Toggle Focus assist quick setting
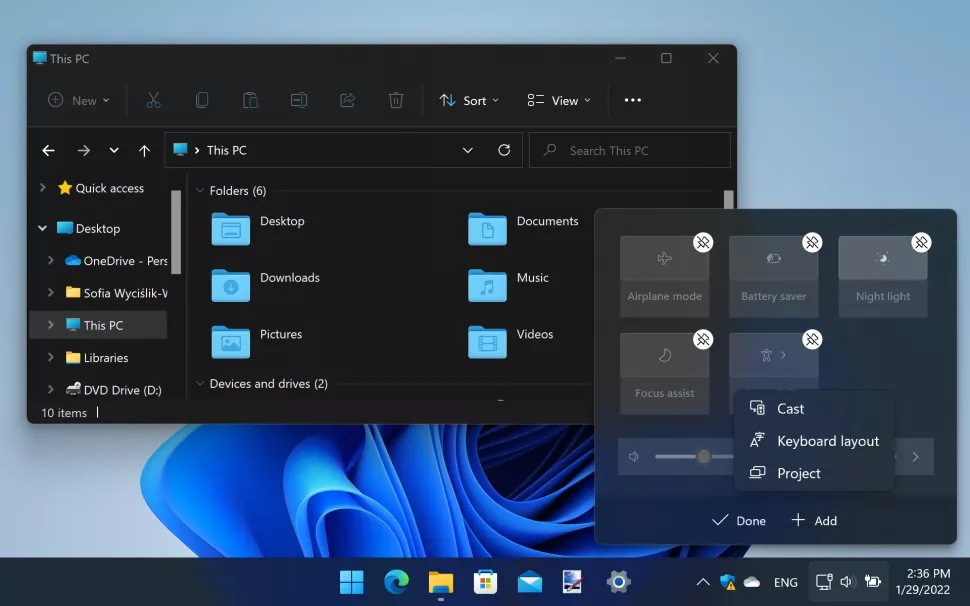 664,356
